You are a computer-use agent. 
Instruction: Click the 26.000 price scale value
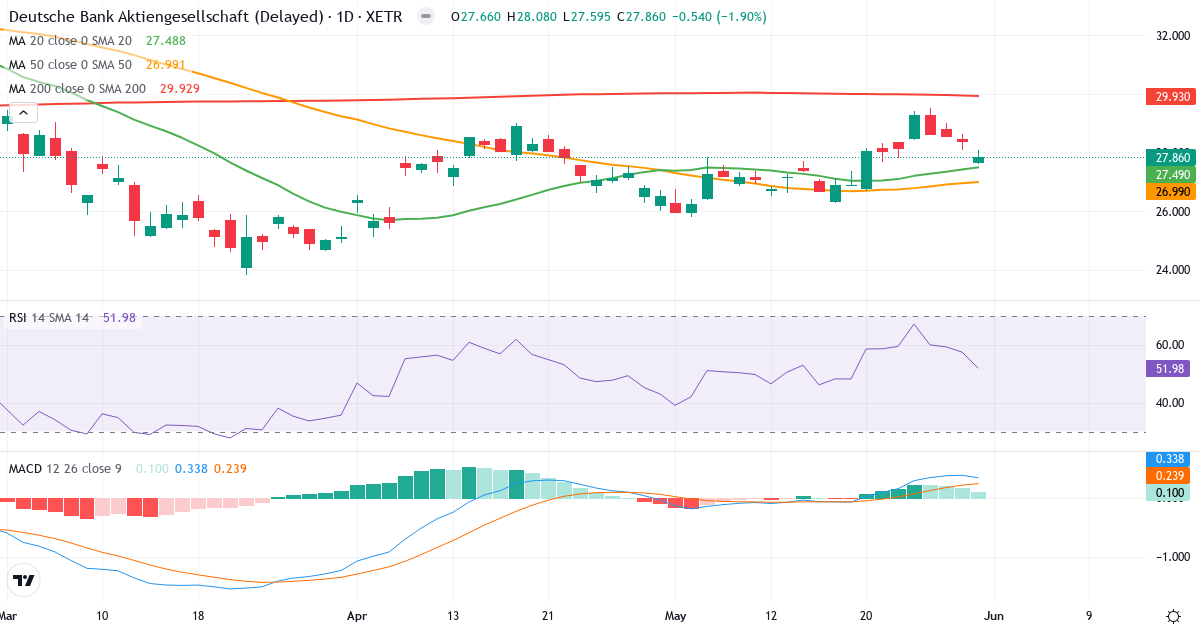1172,212
